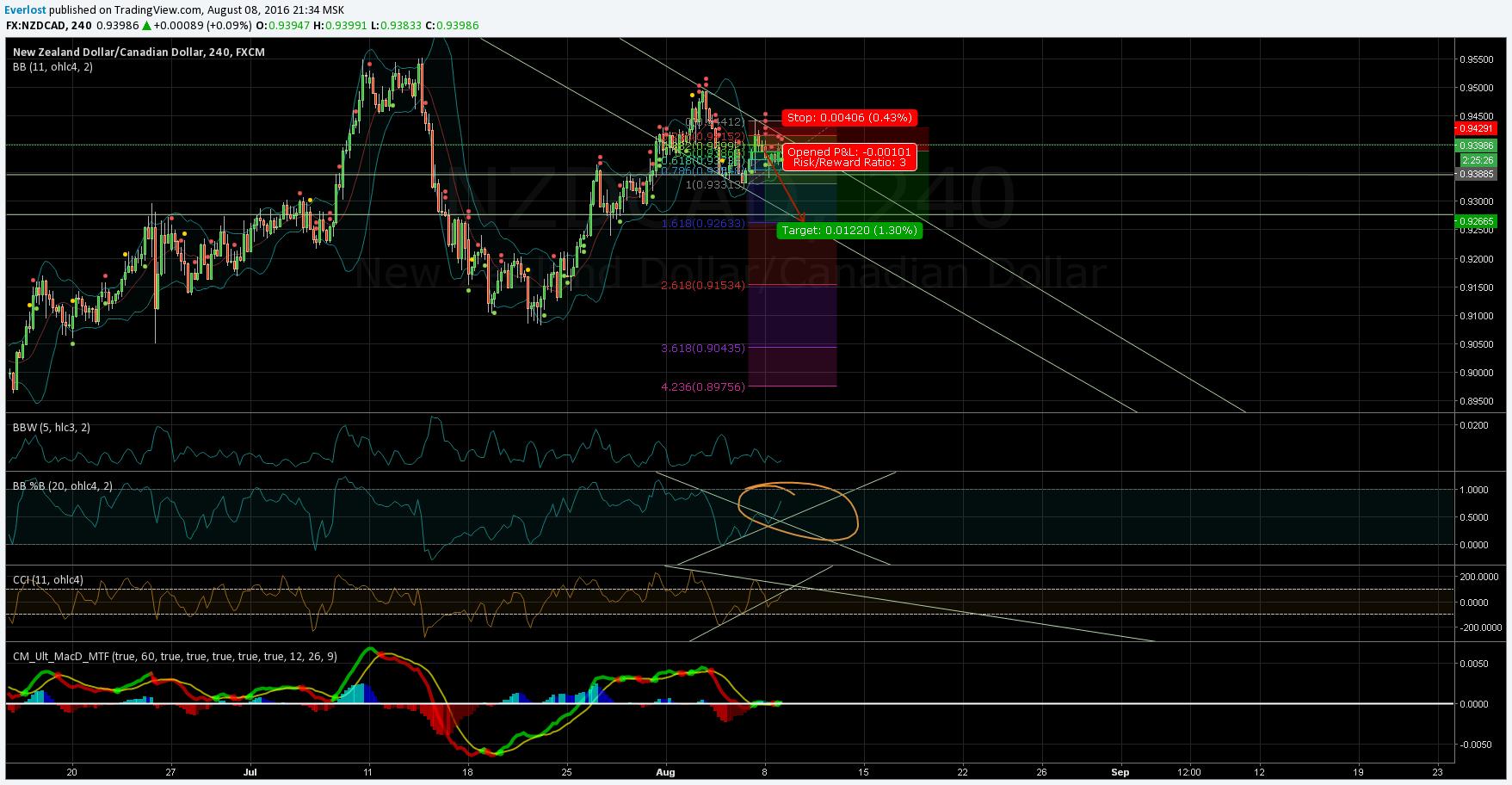The width and height of the screenshot is (1512, 785).
Task: Select the BB (11, ohlc4, 2) indicator label
Action: pyautogui.click(x=52, y=66)
